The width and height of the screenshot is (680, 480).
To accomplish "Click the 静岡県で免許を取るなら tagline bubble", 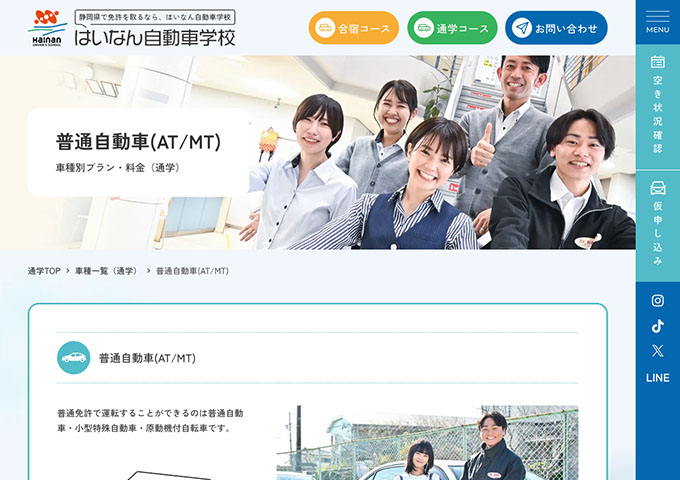I will (x=155, y=17).
